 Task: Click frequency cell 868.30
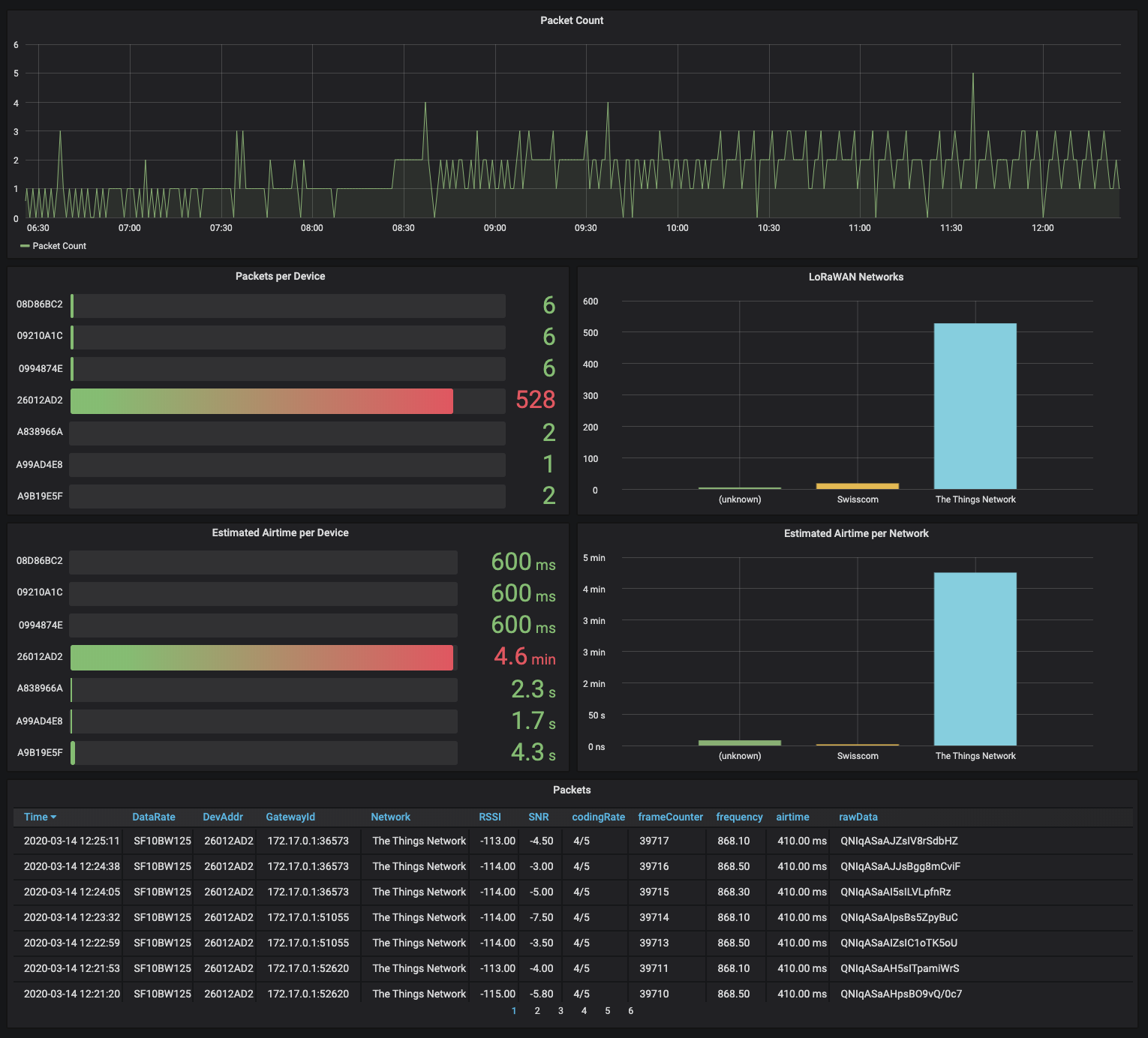tap(733, 892)
